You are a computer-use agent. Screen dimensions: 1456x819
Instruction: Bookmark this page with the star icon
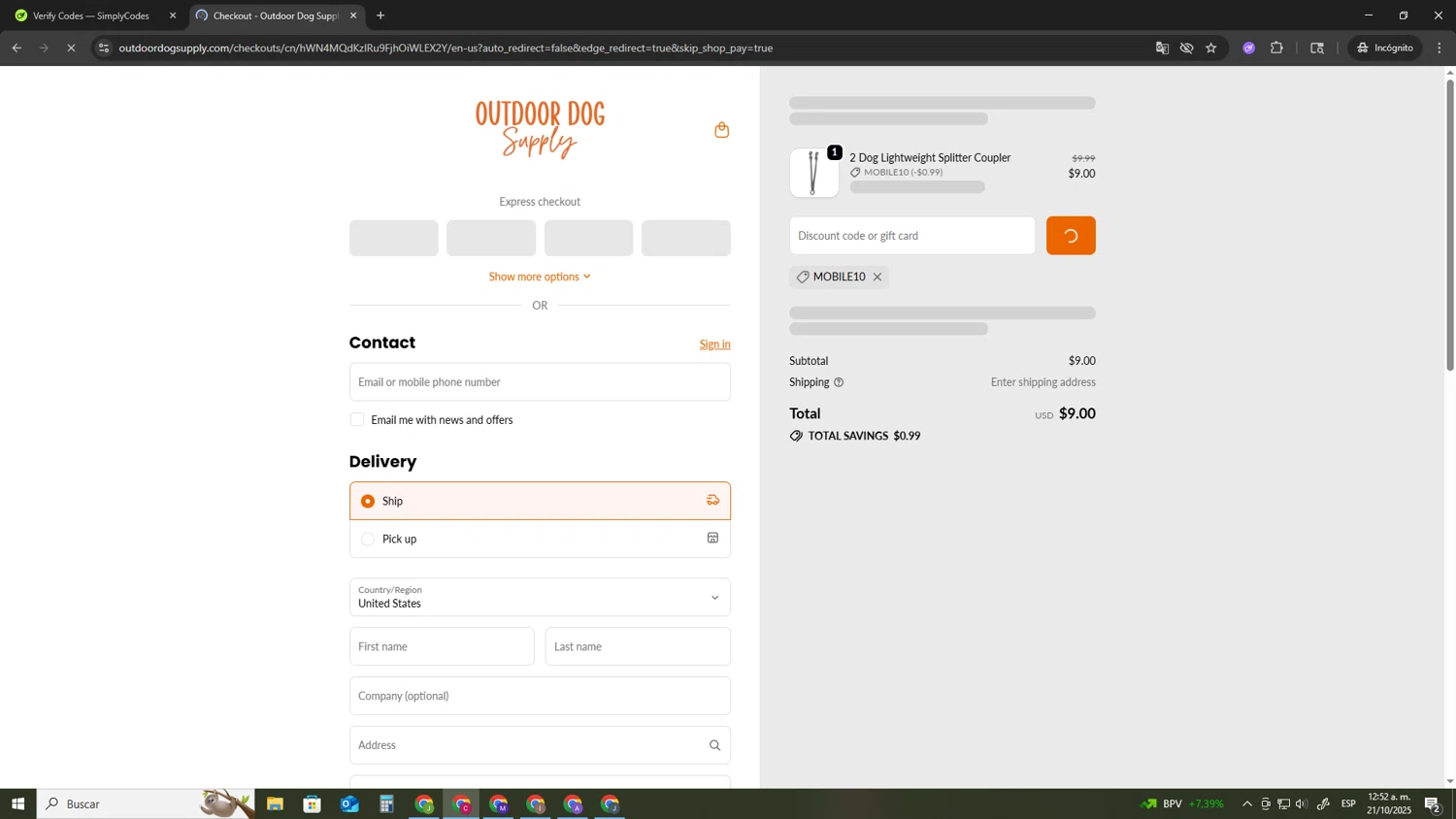[x=1211, y=48]
